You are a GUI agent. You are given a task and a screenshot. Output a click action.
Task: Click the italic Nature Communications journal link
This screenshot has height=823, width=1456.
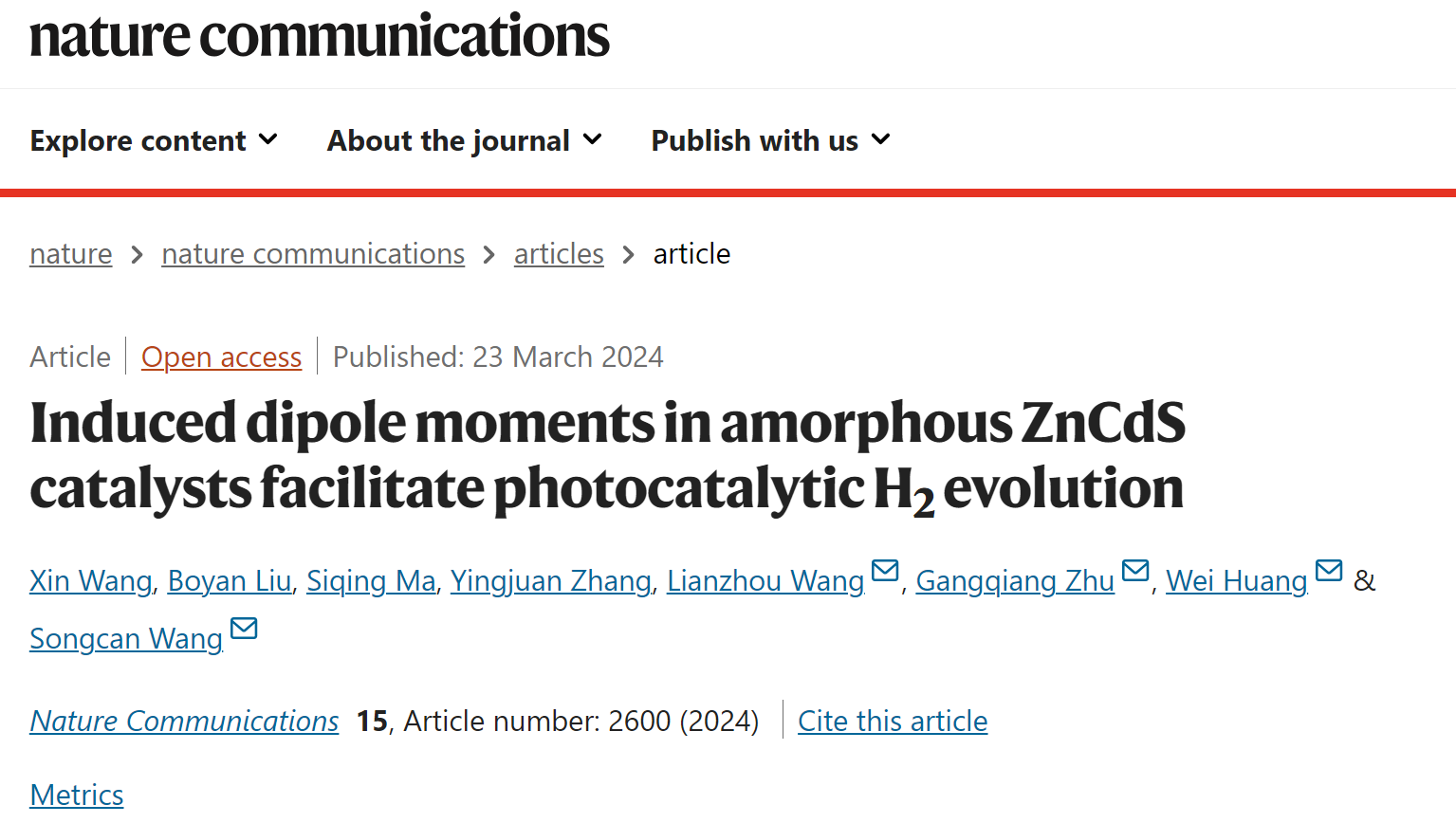[x=184, y=722]
